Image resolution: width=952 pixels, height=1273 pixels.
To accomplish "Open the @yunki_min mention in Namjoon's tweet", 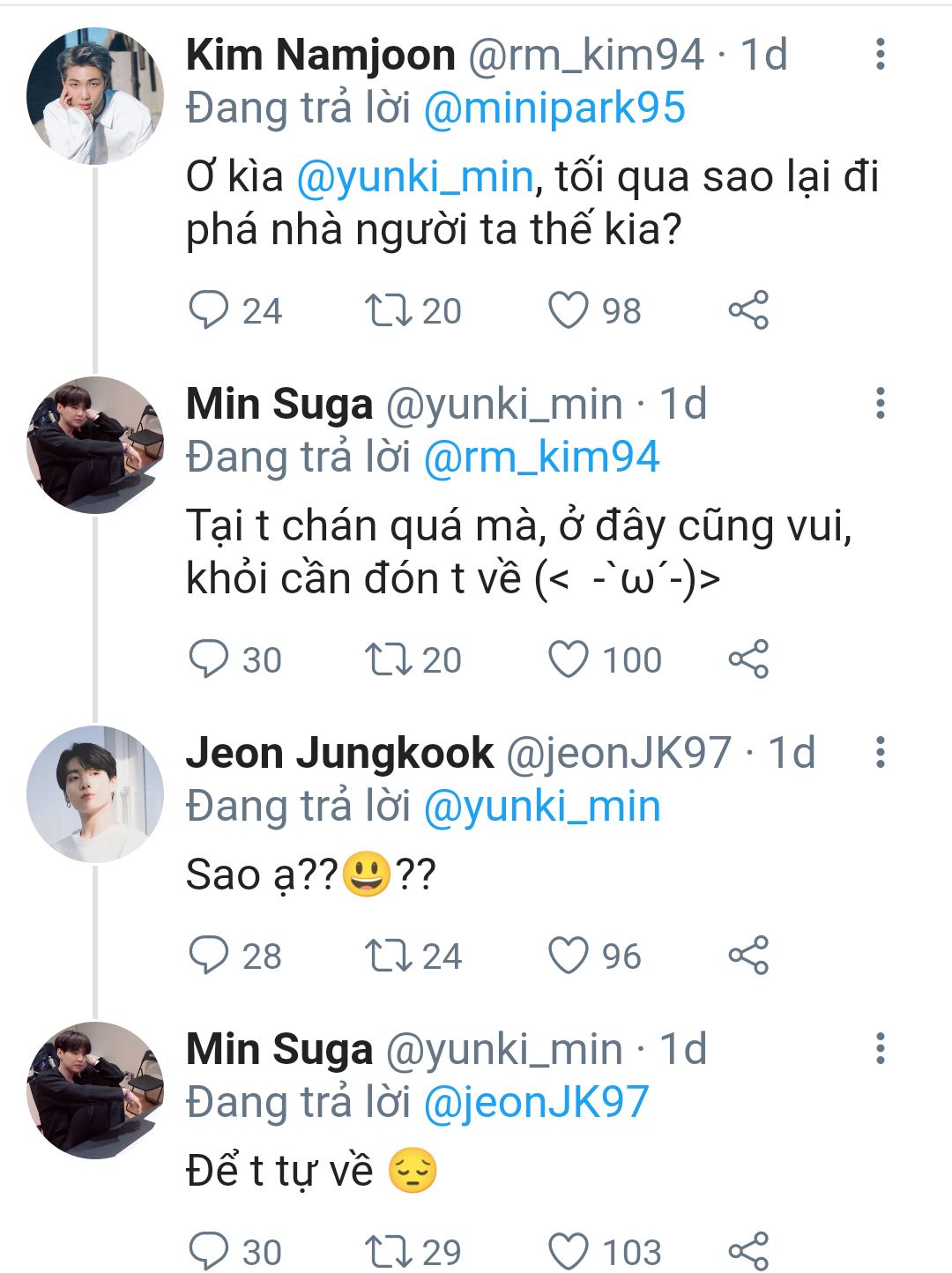I will [415, 177].
